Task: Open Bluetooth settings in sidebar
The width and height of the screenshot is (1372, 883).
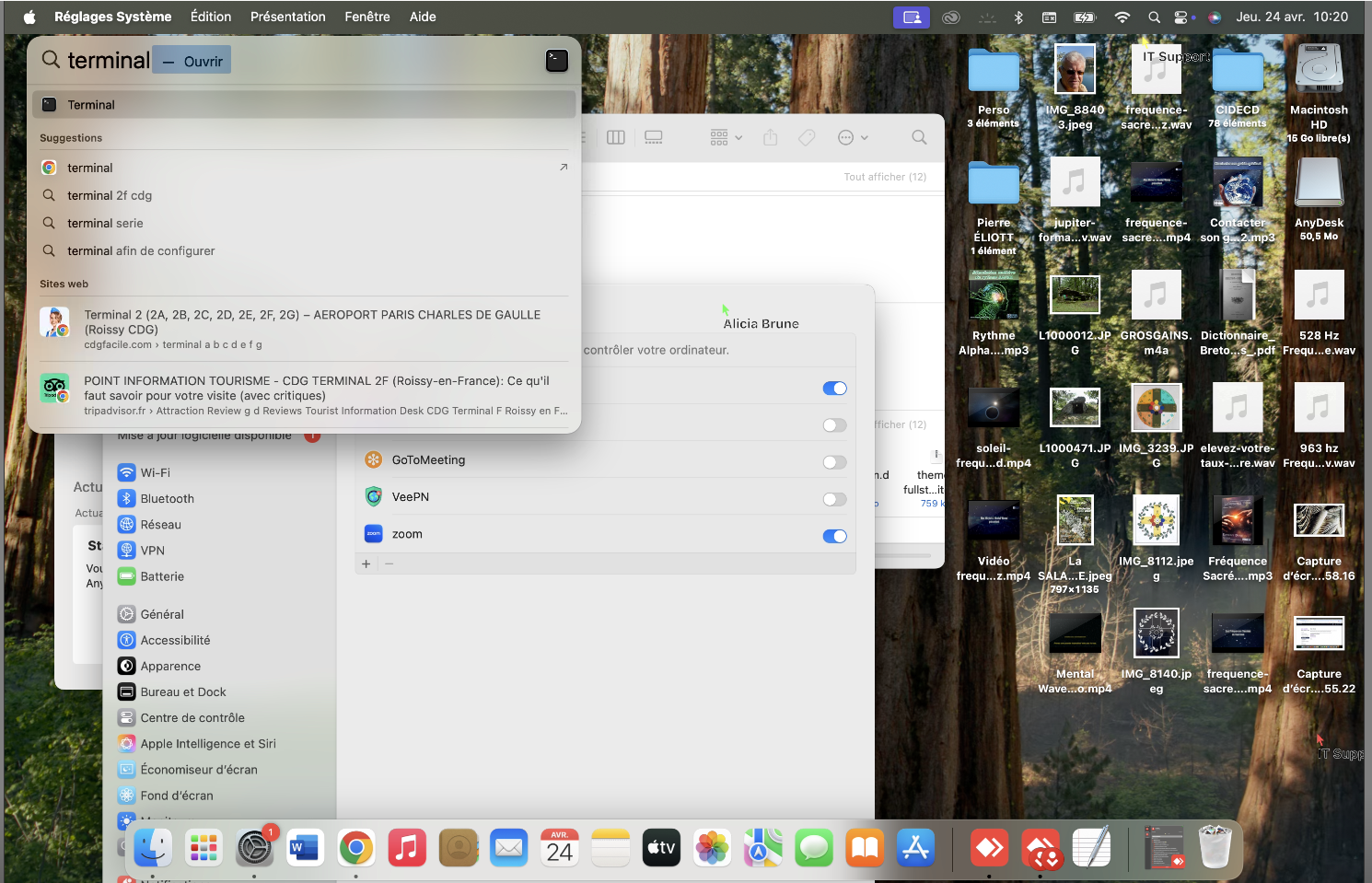Action: click(167, 498)
